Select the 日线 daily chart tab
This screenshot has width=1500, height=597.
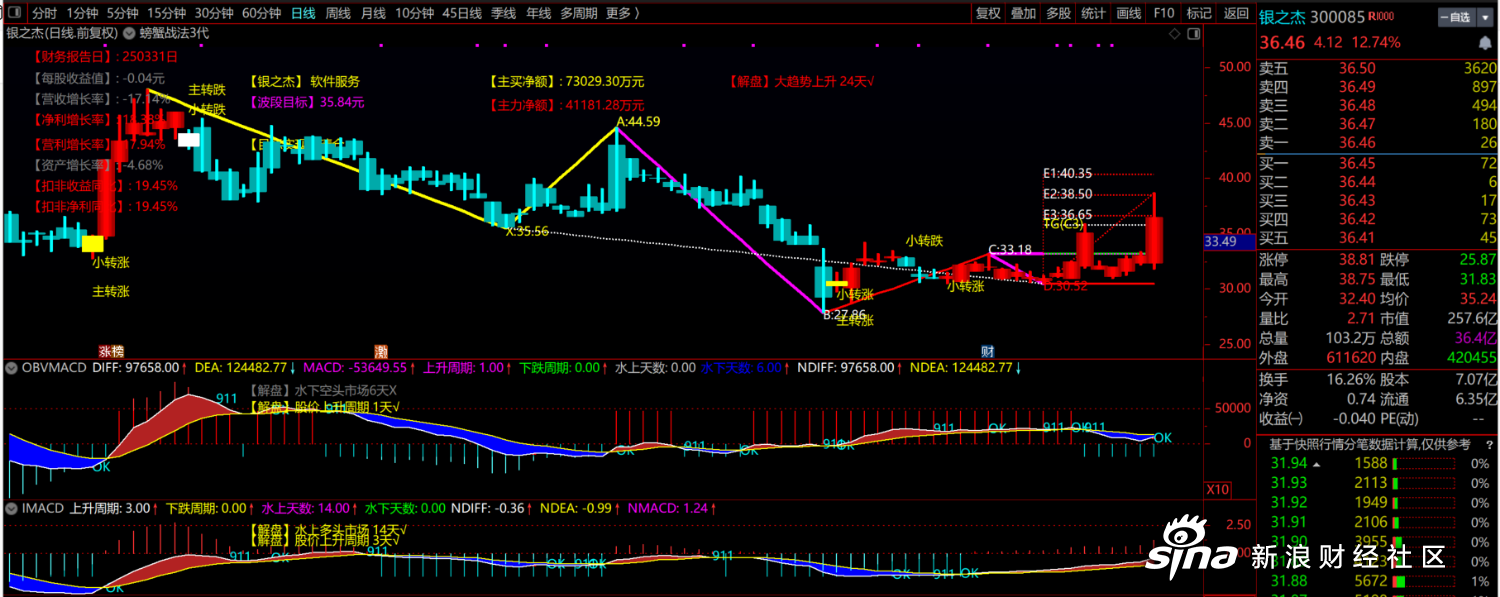(303, 14)
